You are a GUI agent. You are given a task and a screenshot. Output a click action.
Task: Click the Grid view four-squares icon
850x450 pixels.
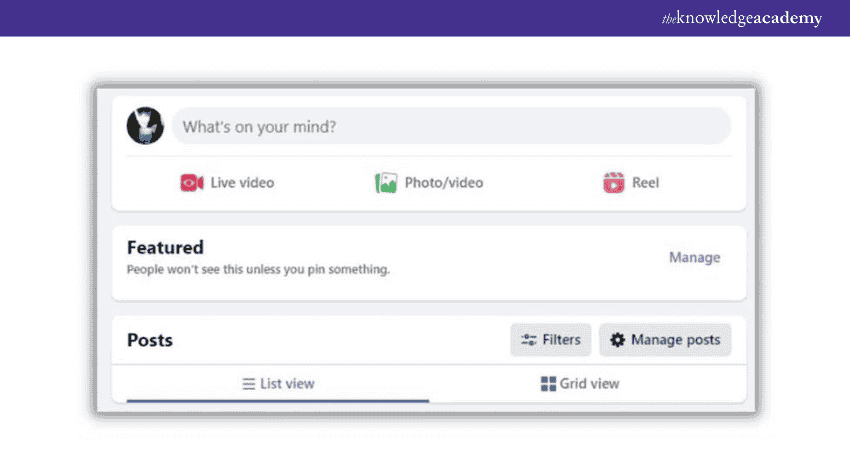(x=548, y=384)
